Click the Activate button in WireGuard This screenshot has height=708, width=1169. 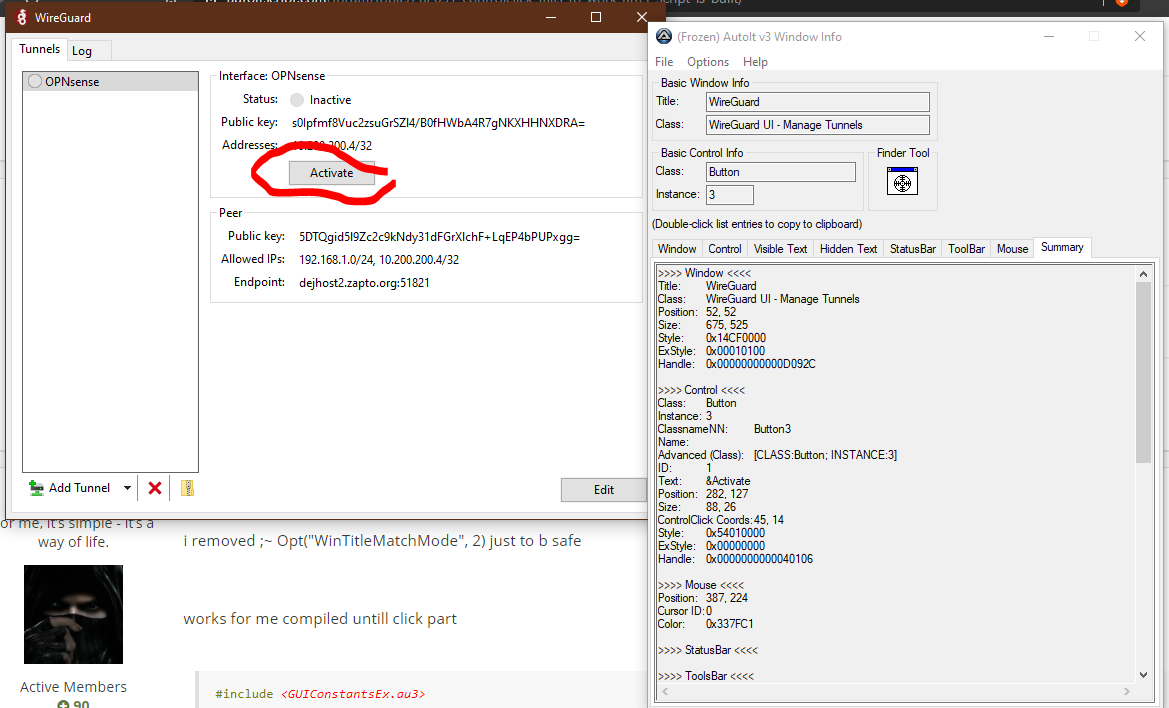click(x=332, y=173)
